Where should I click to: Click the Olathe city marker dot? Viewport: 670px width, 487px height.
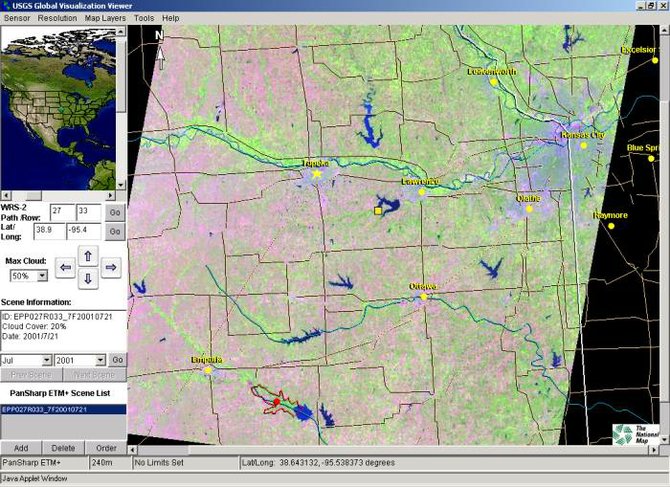pos(529,209)
